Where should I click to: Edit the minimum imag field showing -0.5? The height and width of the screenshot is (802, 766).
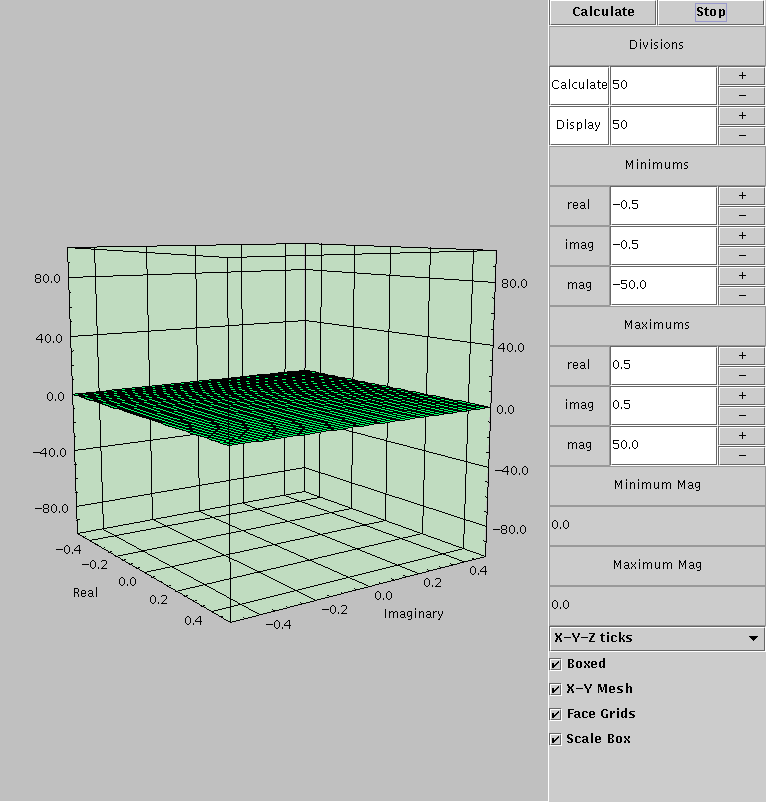663,245
